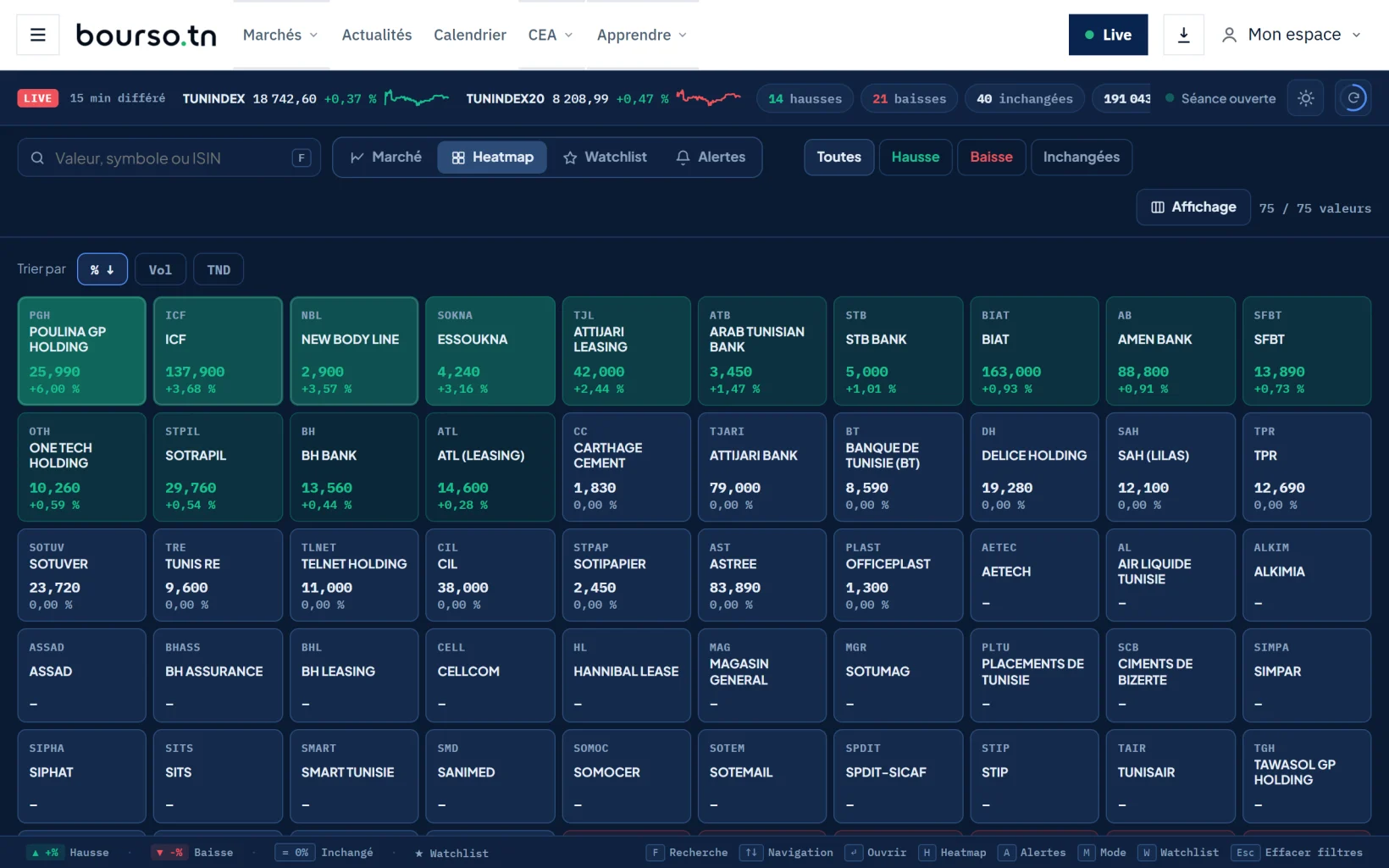
Task: Select the Baisse filter
Action: pos(992,158)
